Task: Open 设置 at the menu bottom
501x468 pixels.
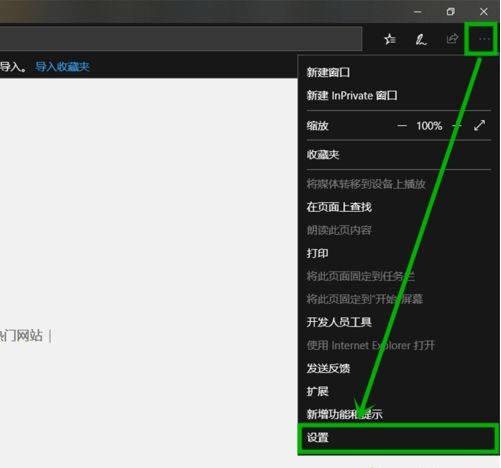Action: click(398, 438)
